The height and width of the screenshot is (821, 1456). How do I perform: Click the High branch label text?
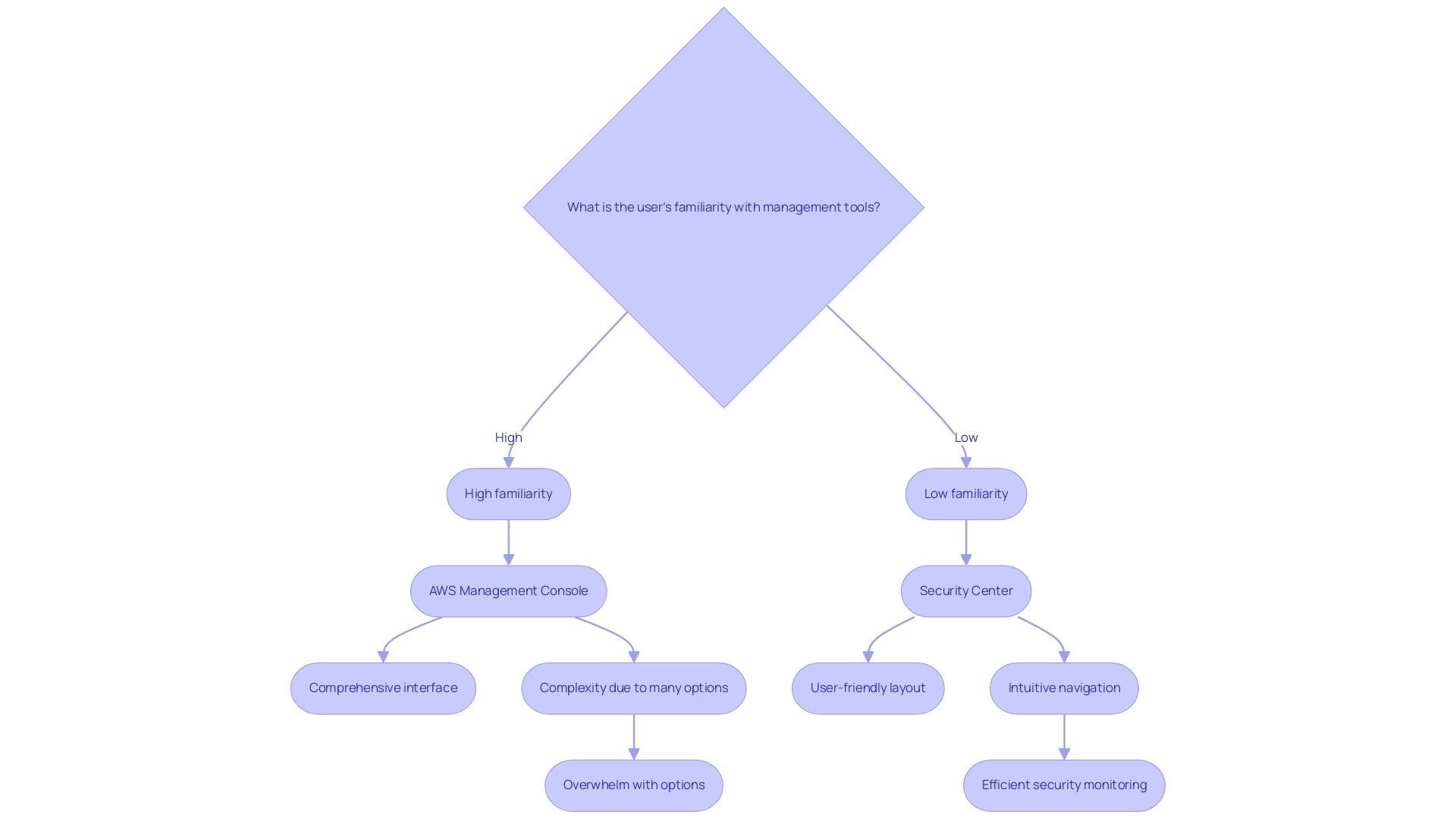coord(508,436)
